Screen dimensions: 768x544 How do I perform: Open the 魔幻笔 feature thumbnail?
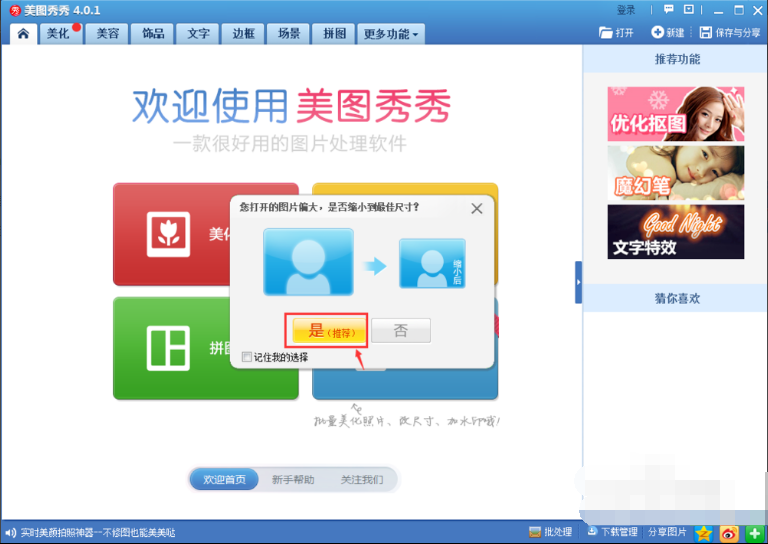(676, 173)
